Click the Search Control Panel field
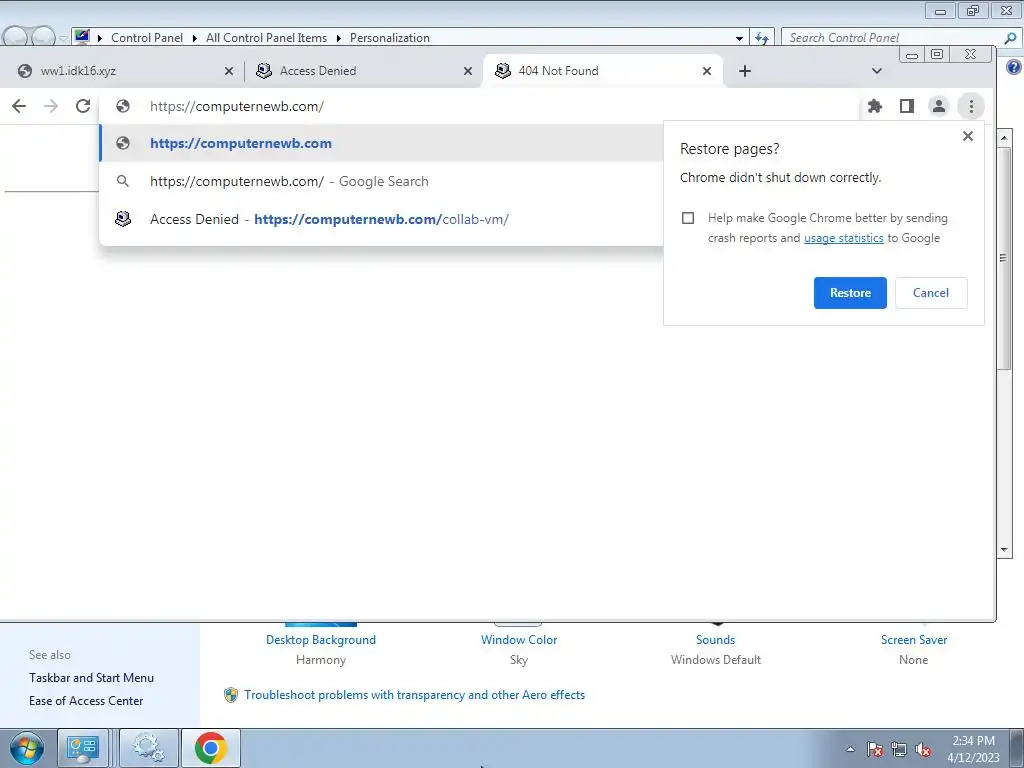This screenshot has height=768, width=1024. [891, 38]
